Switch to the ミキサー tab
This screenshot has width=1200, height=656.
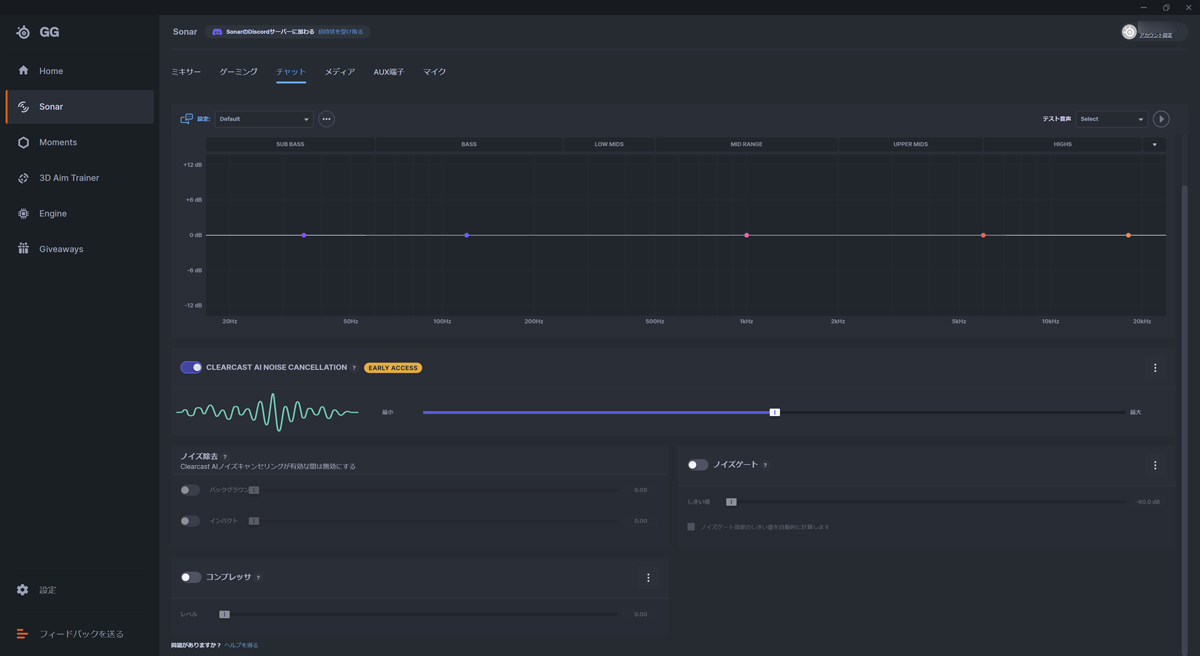(186, 72)
